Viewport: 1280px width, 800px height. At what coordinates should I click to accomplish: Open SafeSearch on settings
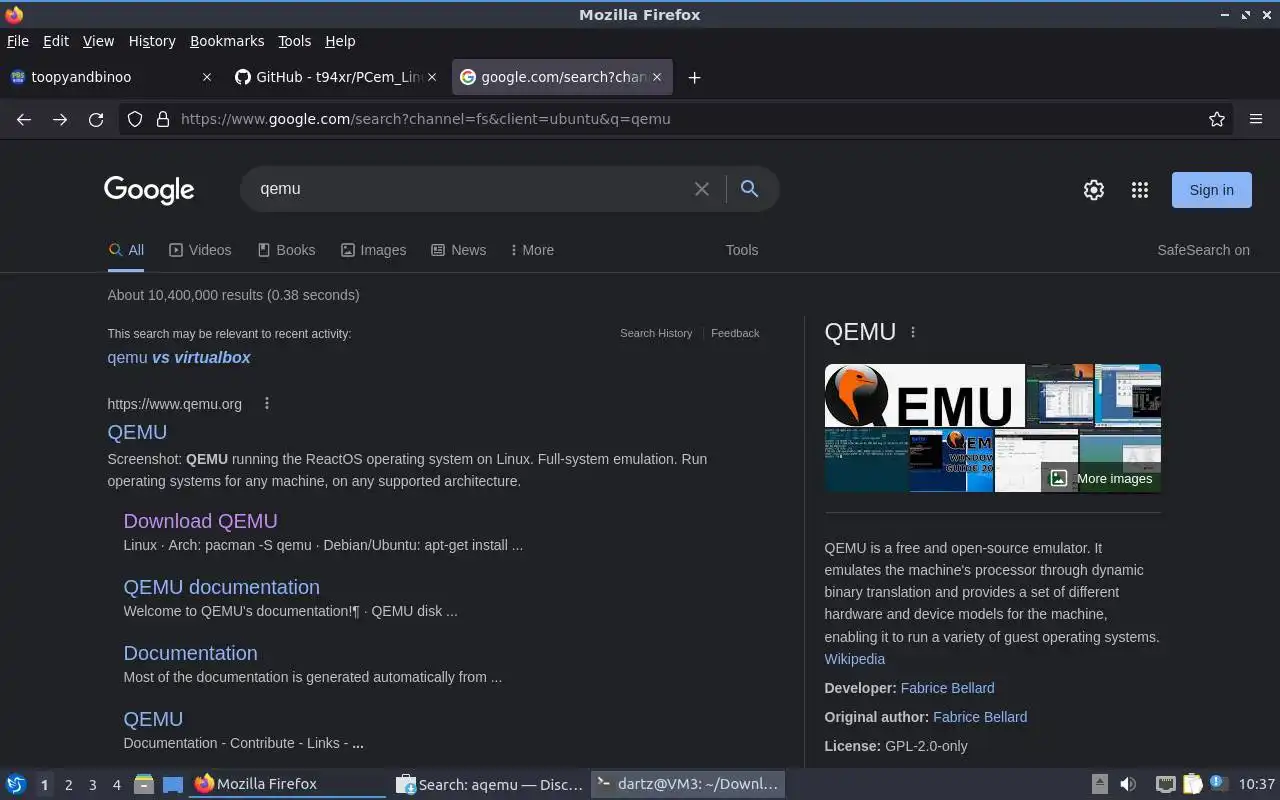[1203, 250]
